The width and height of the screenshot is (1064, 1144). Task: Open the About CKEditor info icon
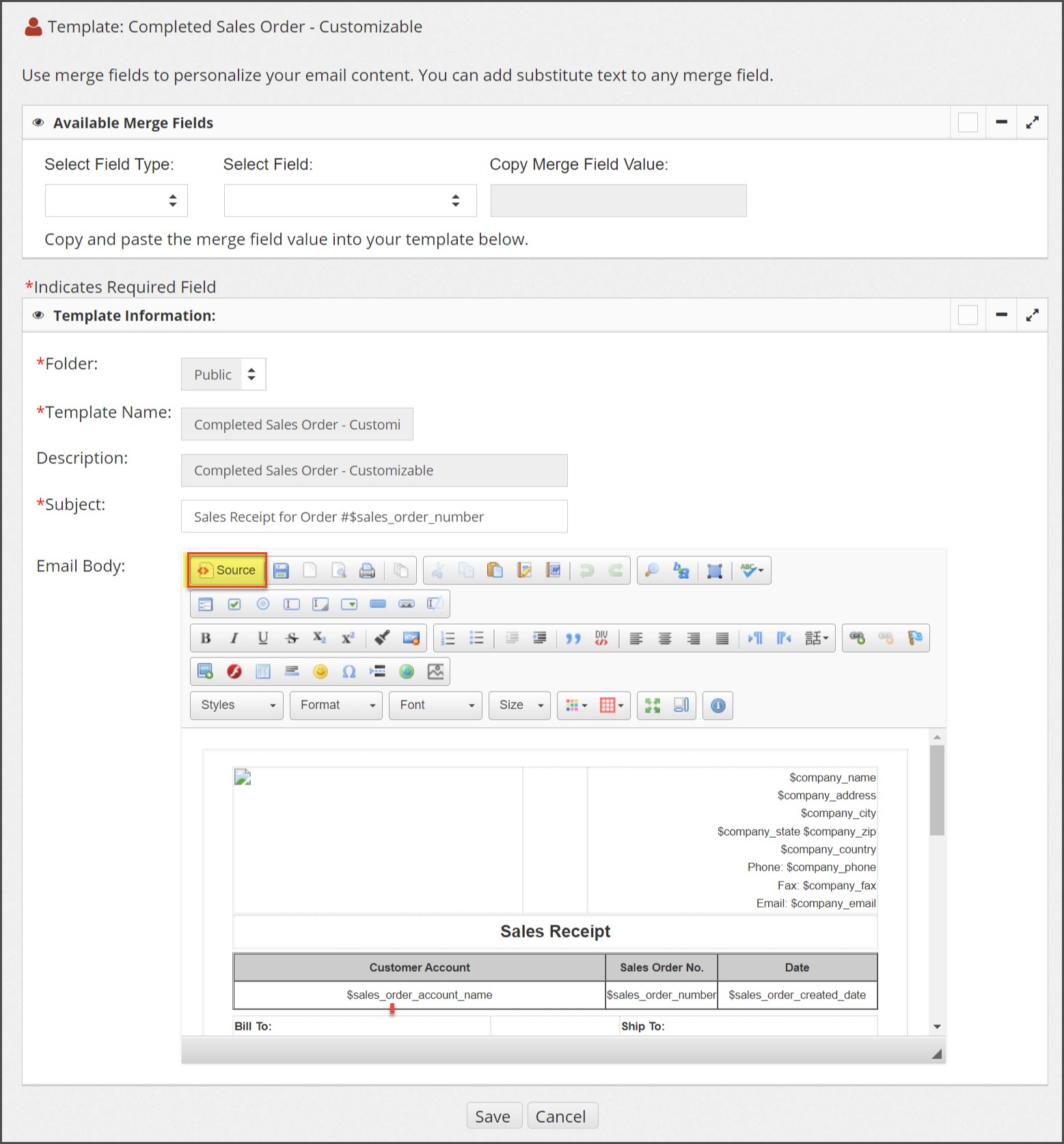coord(718,705)
